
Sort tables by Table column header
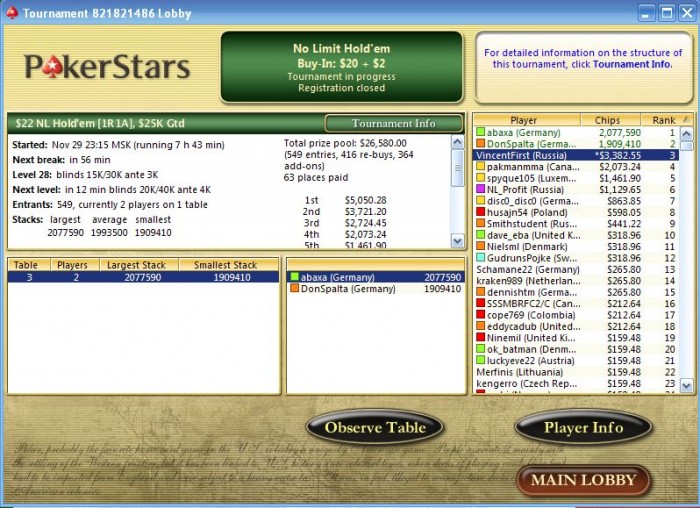click(29, 265)
